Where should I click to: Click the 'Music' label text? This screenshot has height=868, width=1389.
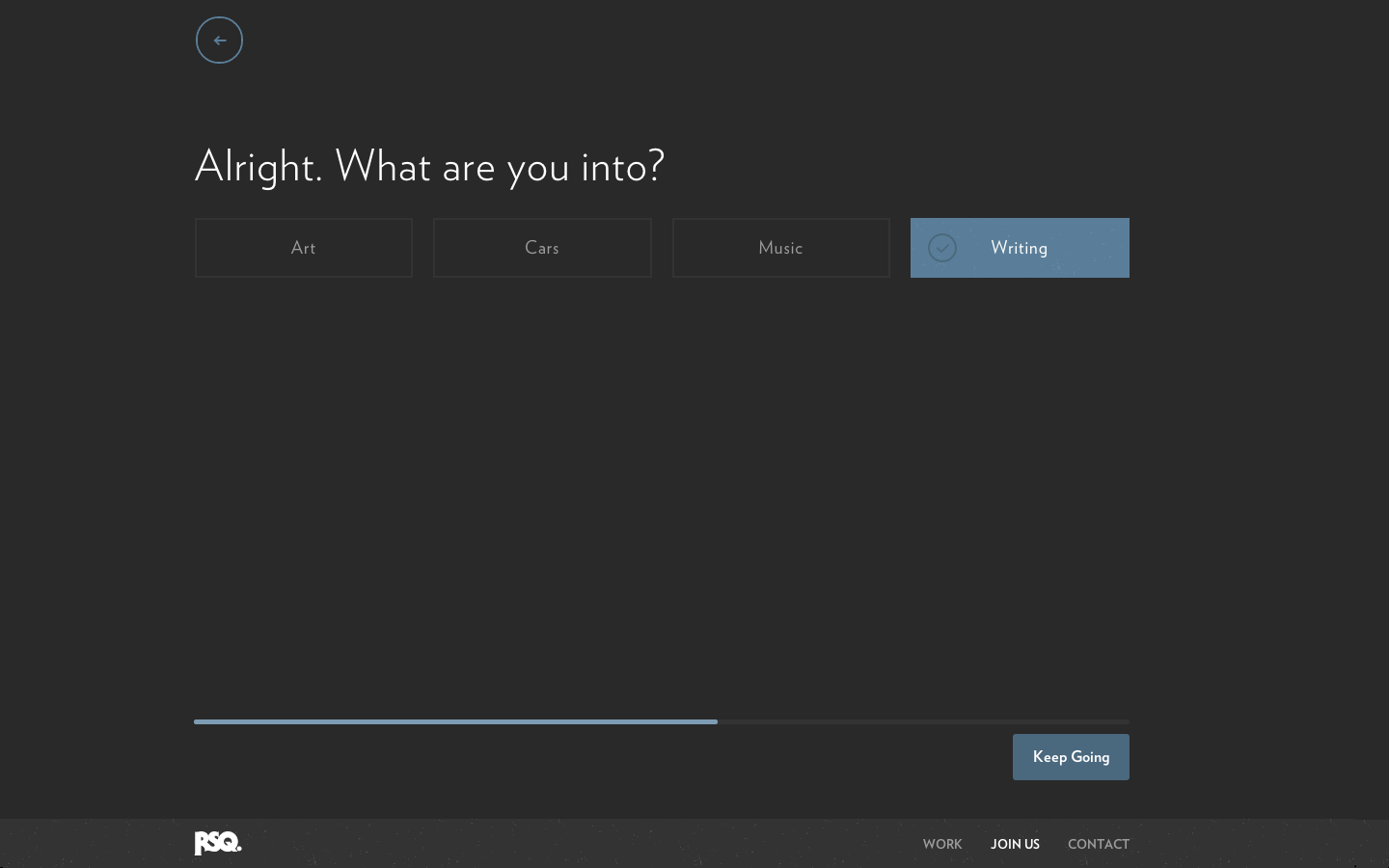[780, 248]
